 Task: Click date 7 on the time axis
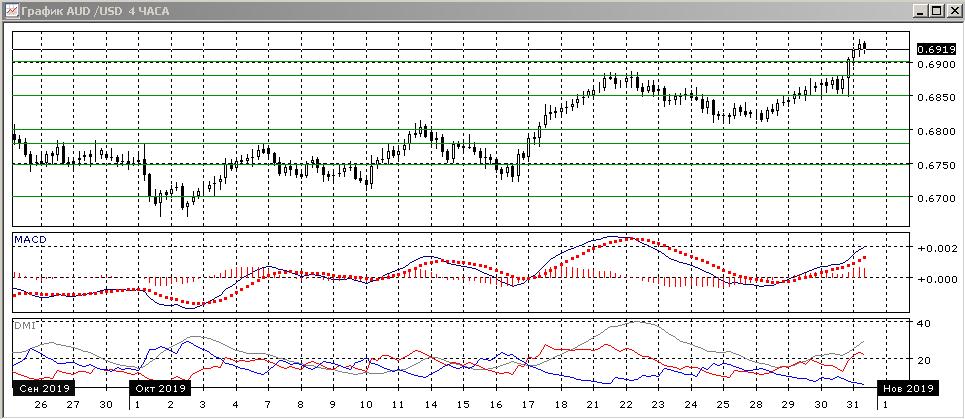click(268, 405)
